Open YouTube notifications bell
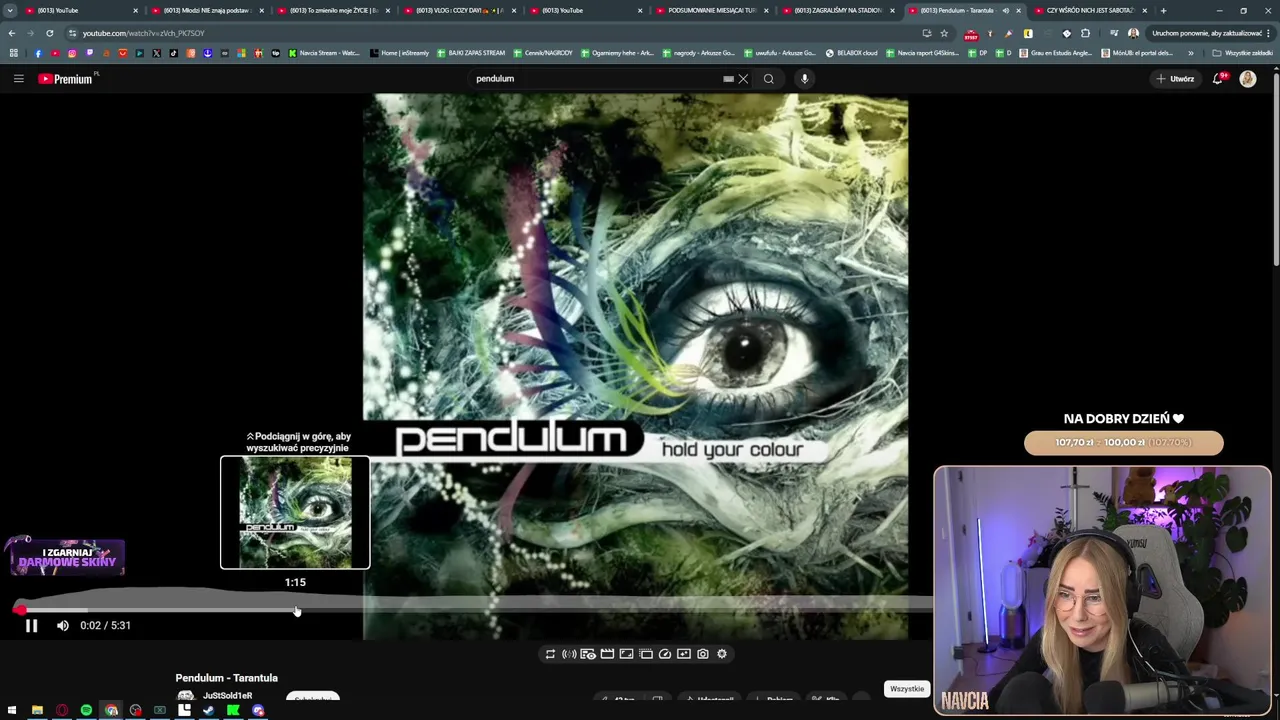The height and width of the screenshot is (720, 1280). 1218,79
